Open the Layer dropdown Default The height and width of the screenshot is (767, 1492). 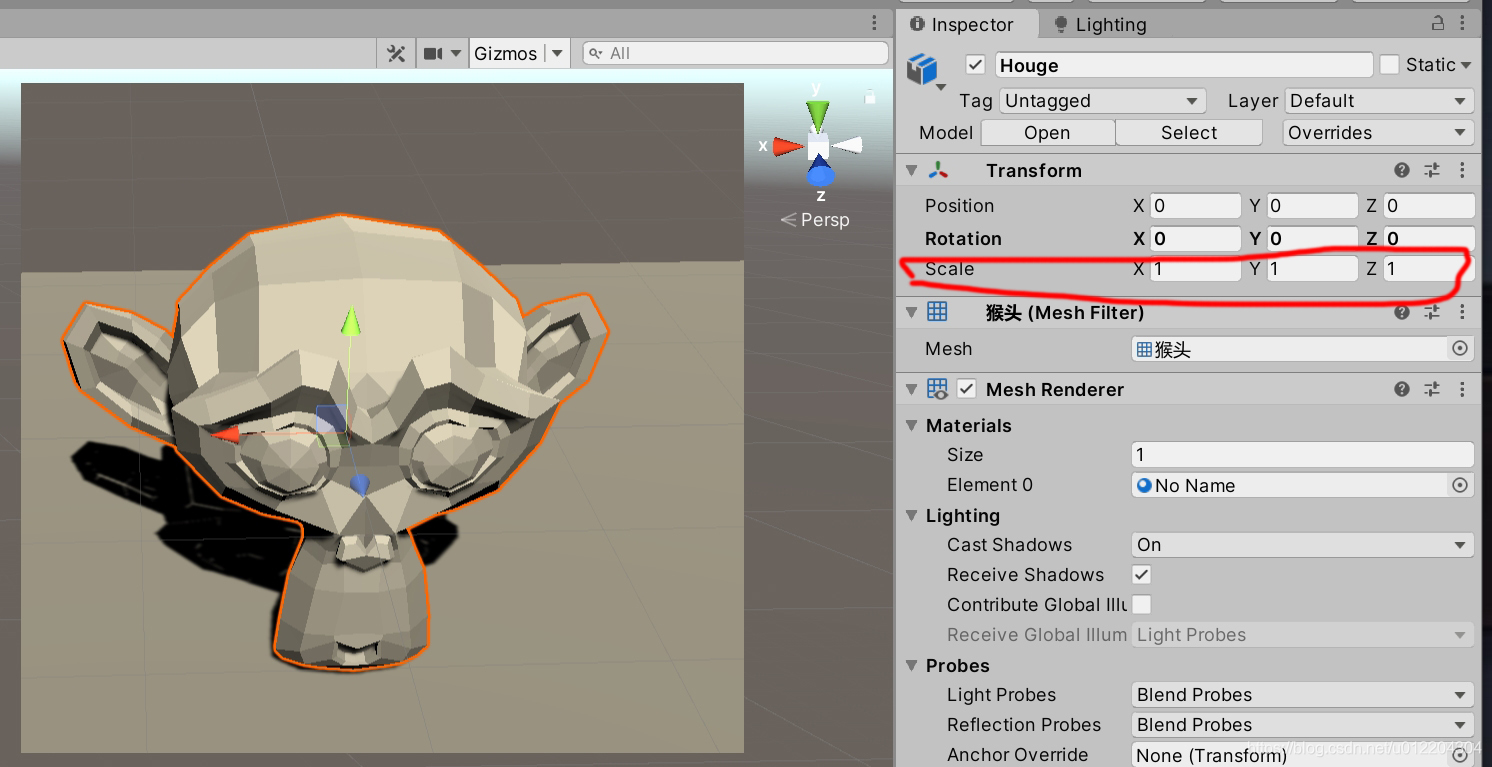[1379, 101]
